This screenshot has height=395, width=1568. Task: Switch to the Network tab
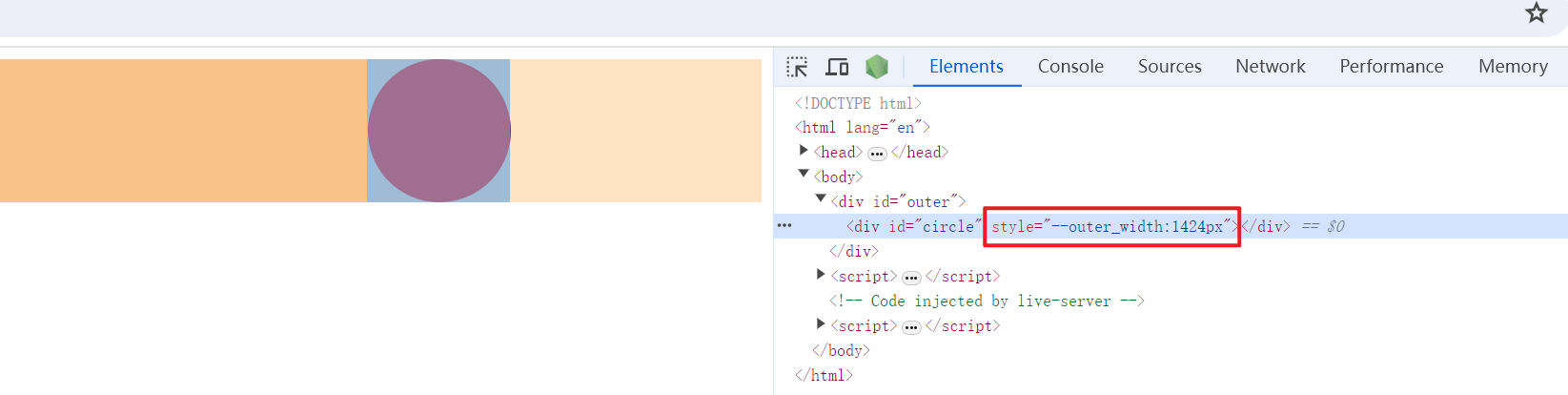point(1271,66)
